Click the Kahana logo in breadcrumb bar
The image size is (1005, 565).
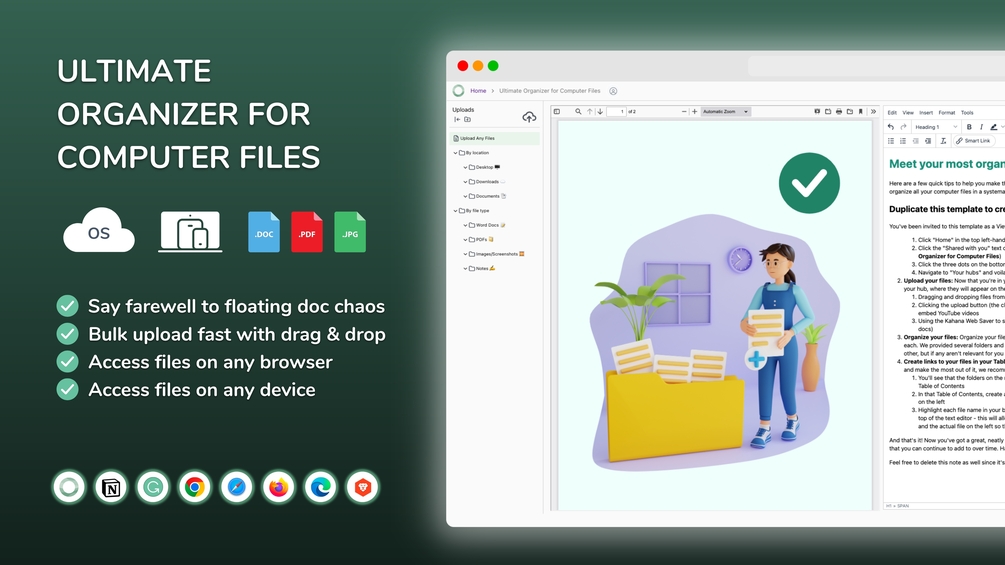[x=458, y=90]
